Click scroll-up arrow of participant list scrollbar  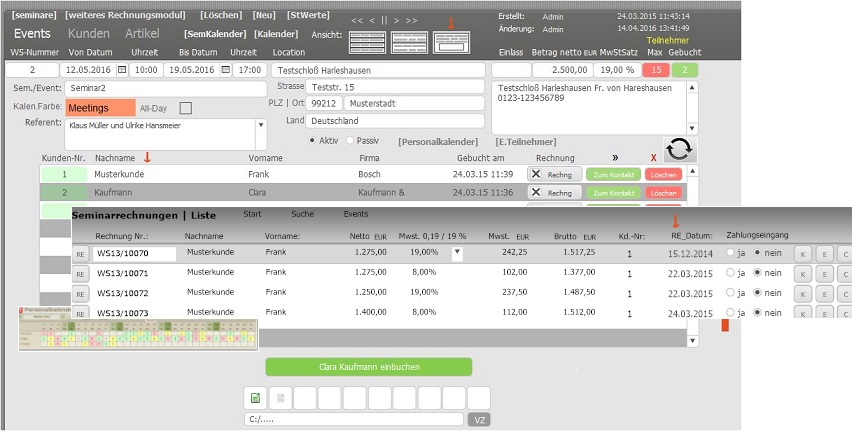(x=692, y=171)
